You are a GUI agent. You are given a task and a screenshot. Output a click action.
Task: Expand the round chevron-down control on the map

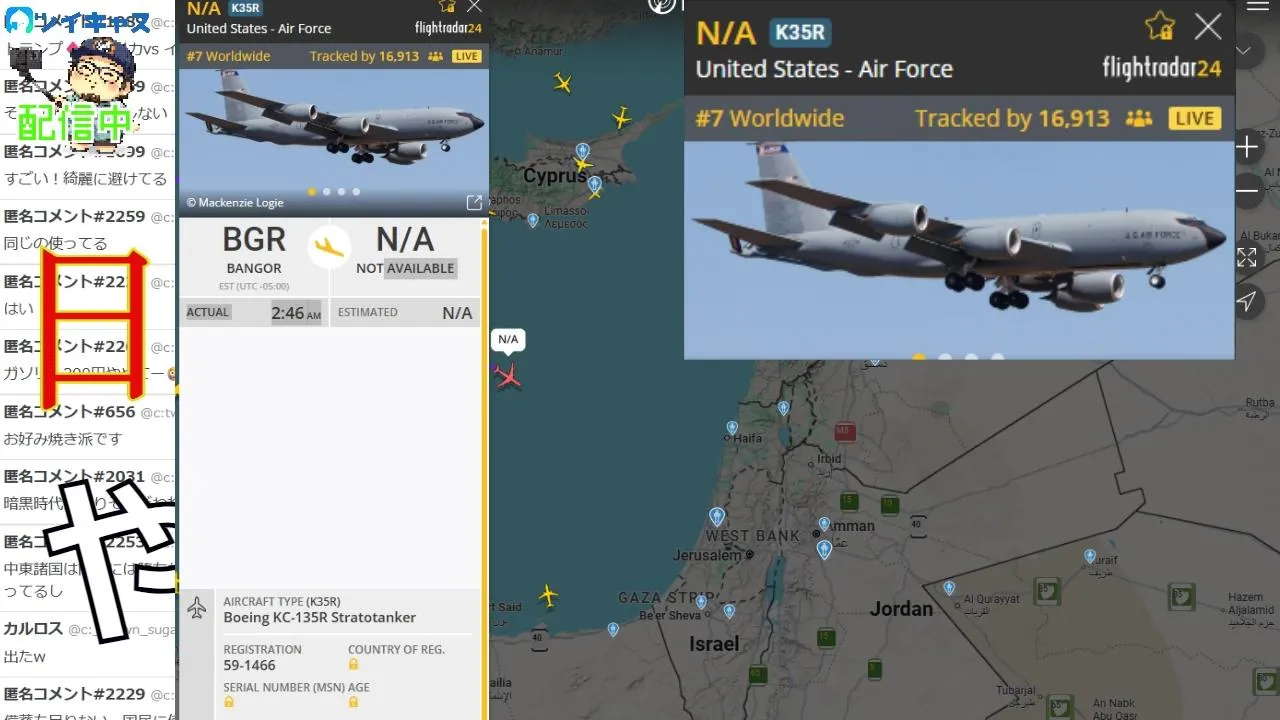click(1244, 50)
